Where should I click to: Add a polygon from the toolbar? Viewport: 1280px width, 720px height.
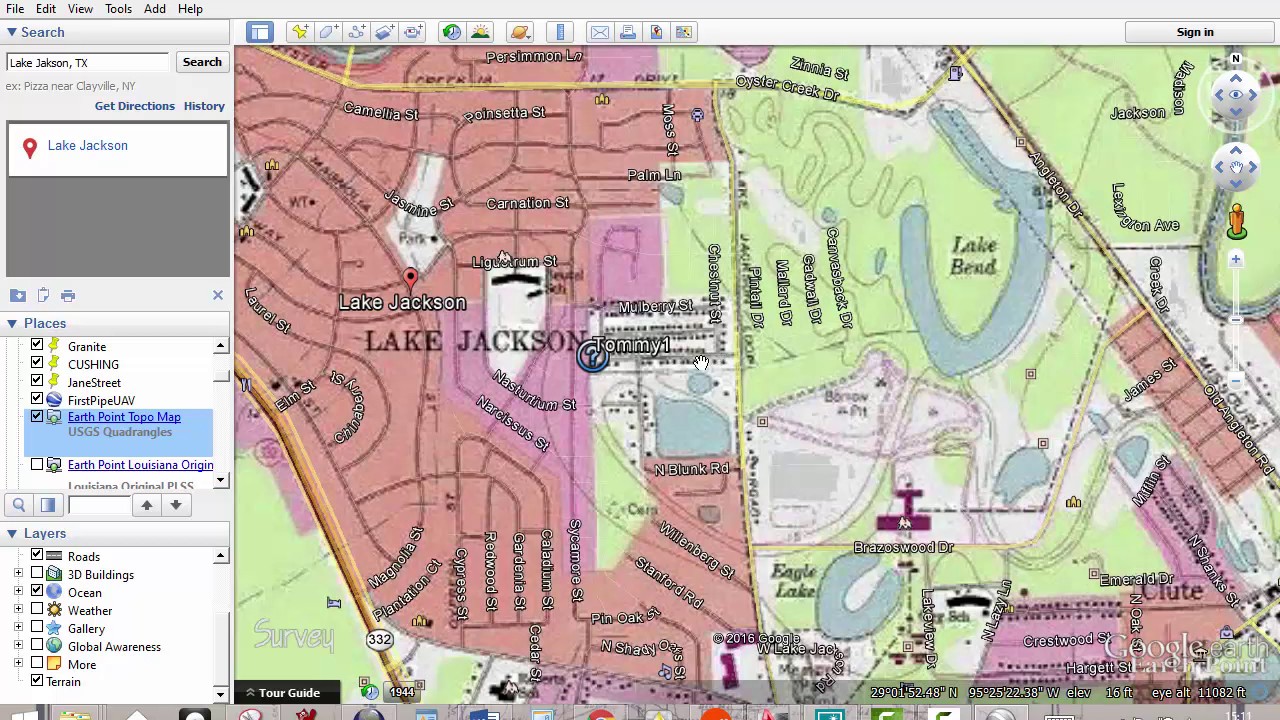tap(328, 32)
